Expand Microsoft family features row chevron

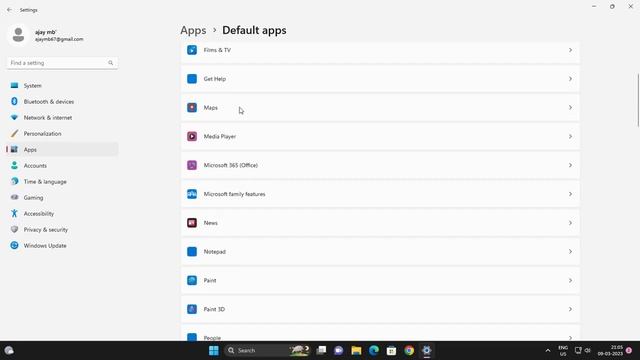[570, 194]
